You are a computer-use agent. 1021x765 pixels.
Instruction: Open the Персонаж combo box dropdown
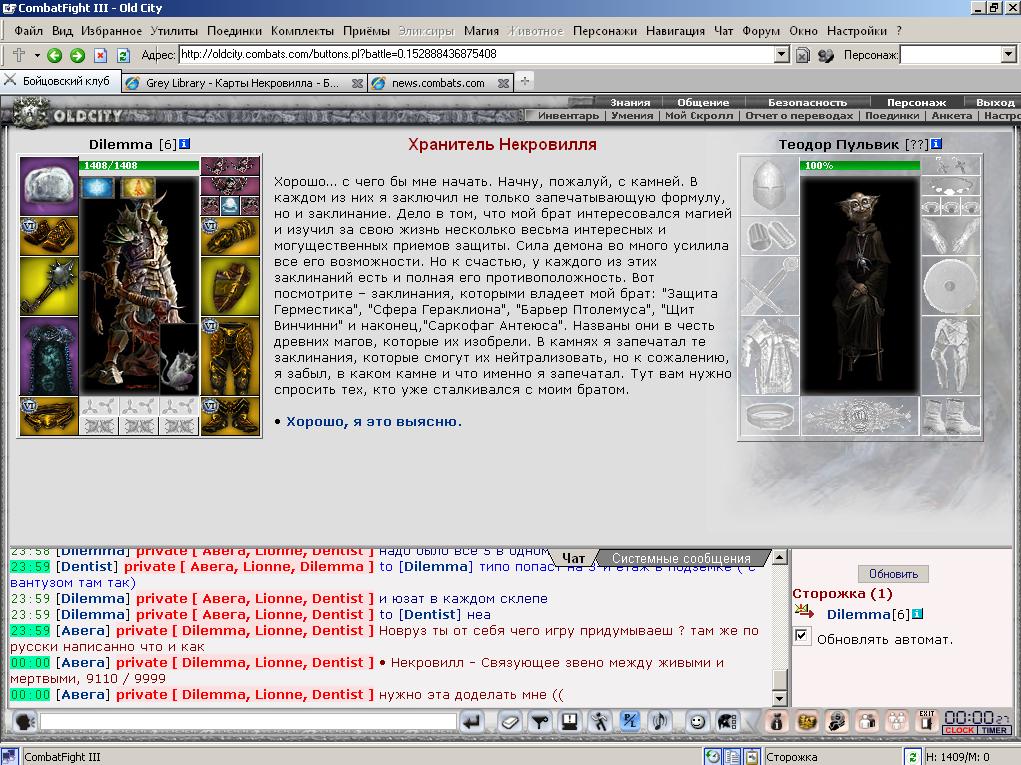[x=1008, y=55]
